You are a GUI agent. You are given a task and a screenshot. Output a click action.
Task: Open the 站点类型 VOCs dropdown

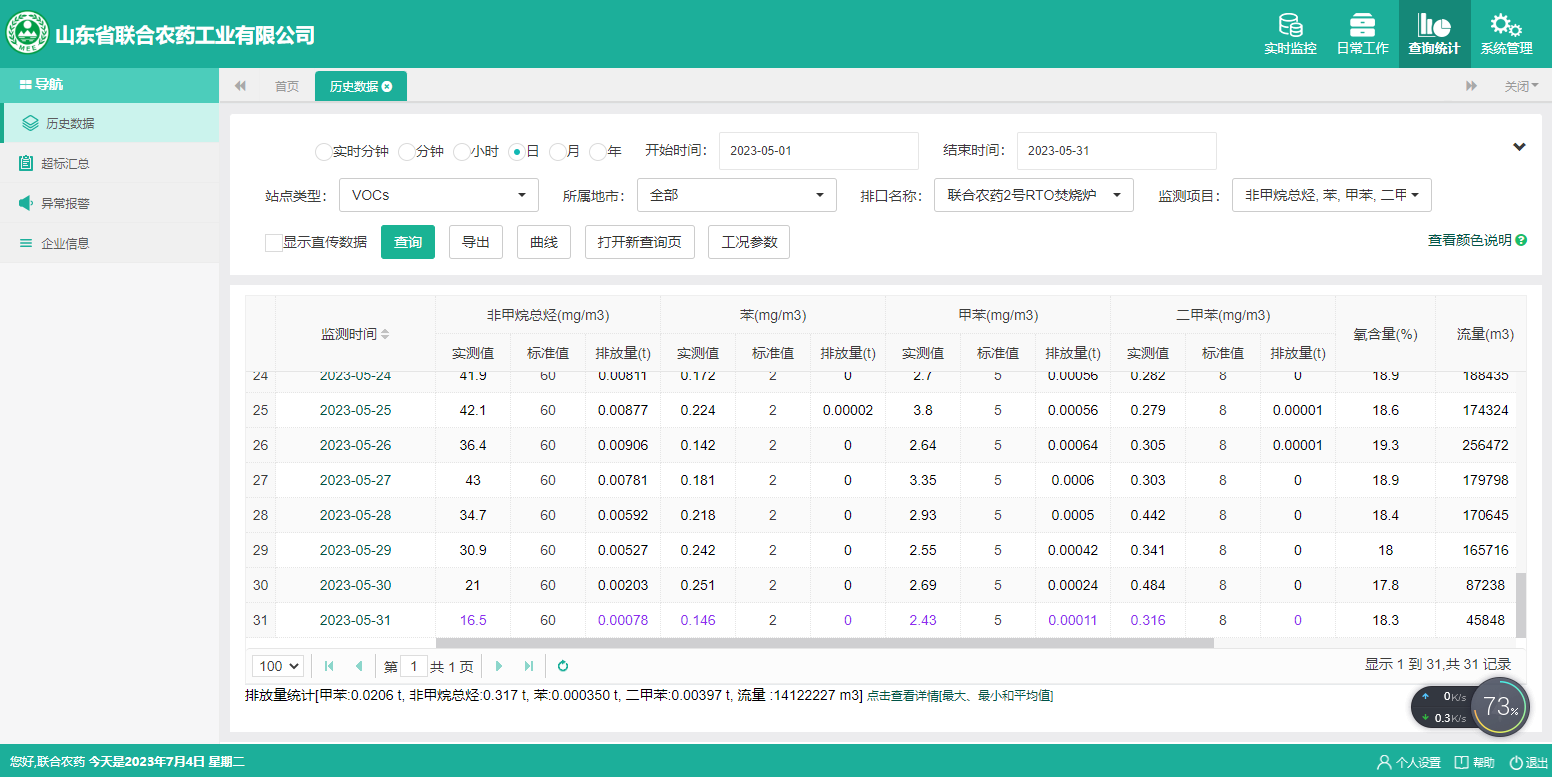(x=439, y=195)
